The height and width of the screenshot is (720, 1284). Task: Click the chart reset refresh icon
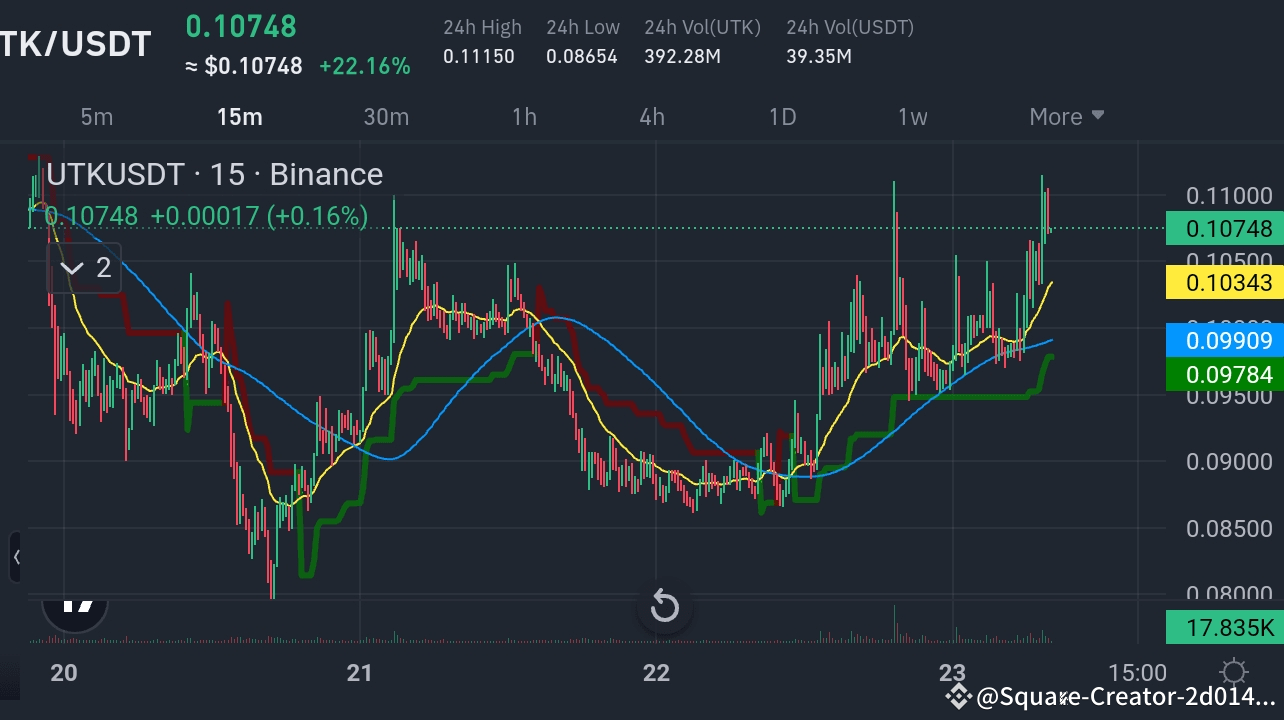[x=664, y=606]
